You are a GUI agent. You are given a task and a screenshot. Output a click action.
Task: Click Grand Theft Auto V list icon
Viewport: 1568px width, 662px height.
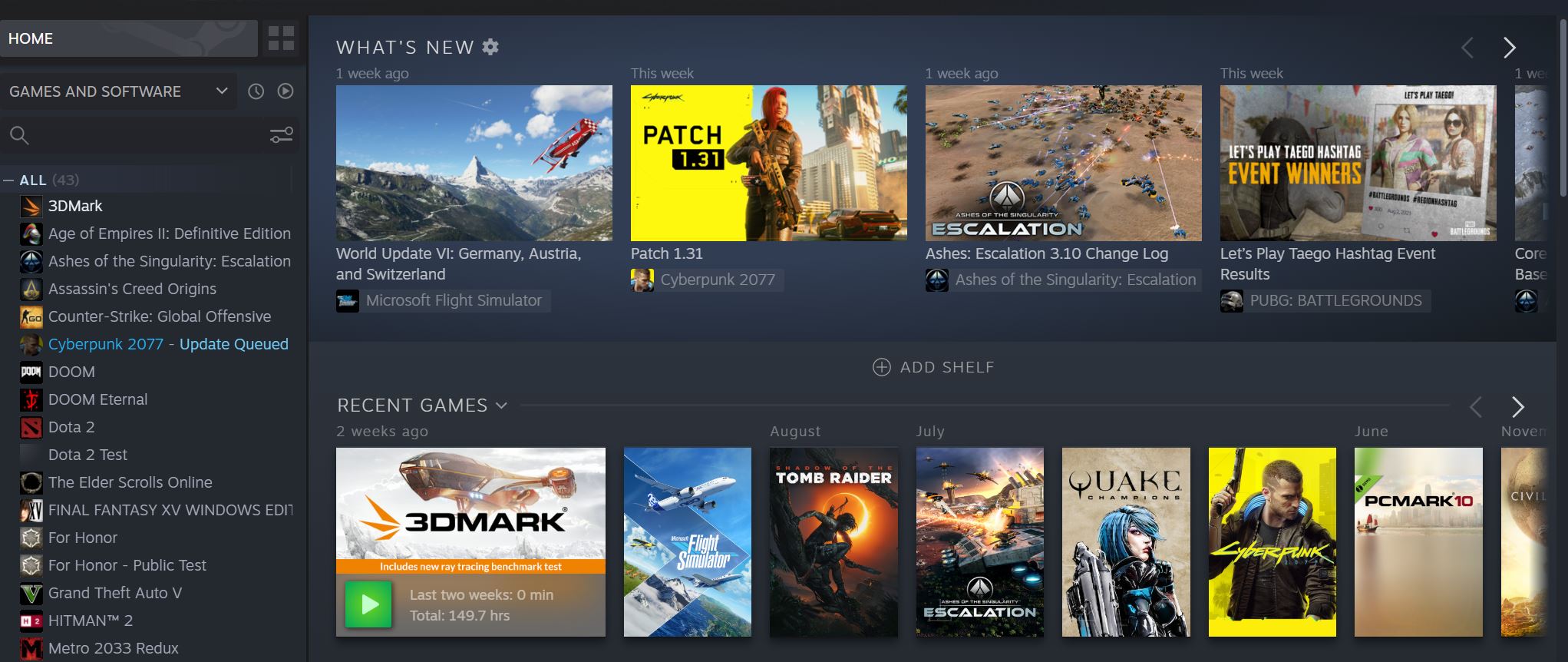(x=31, y=593)
